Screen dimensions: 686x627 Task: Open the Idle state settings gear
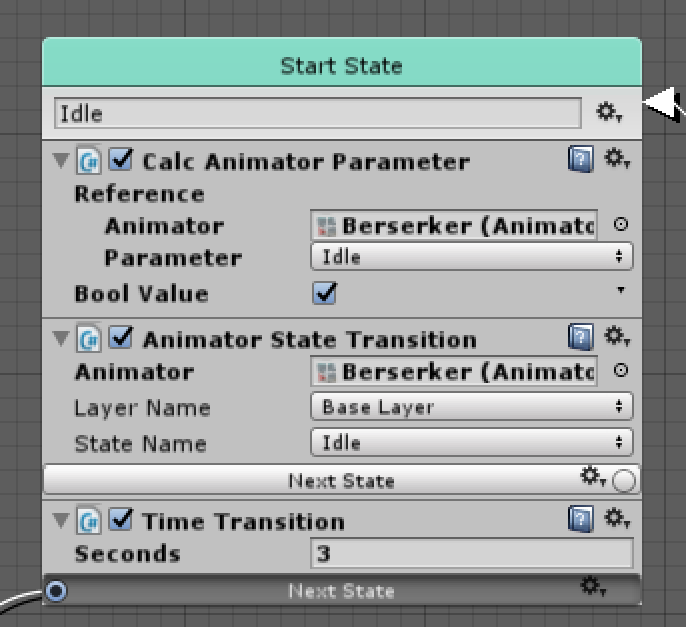pos(609,112)
